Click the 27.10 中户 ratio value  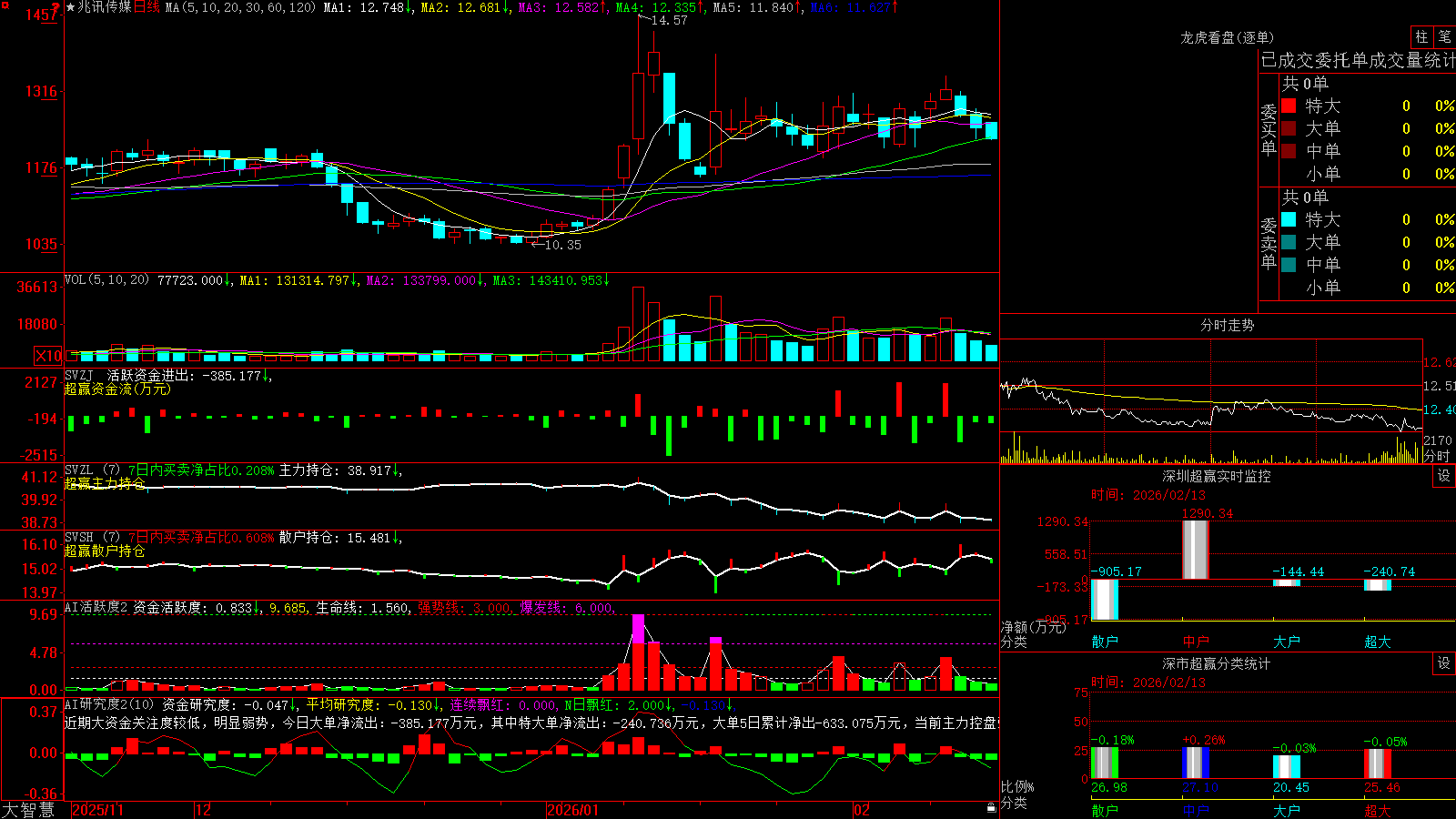1200,787
